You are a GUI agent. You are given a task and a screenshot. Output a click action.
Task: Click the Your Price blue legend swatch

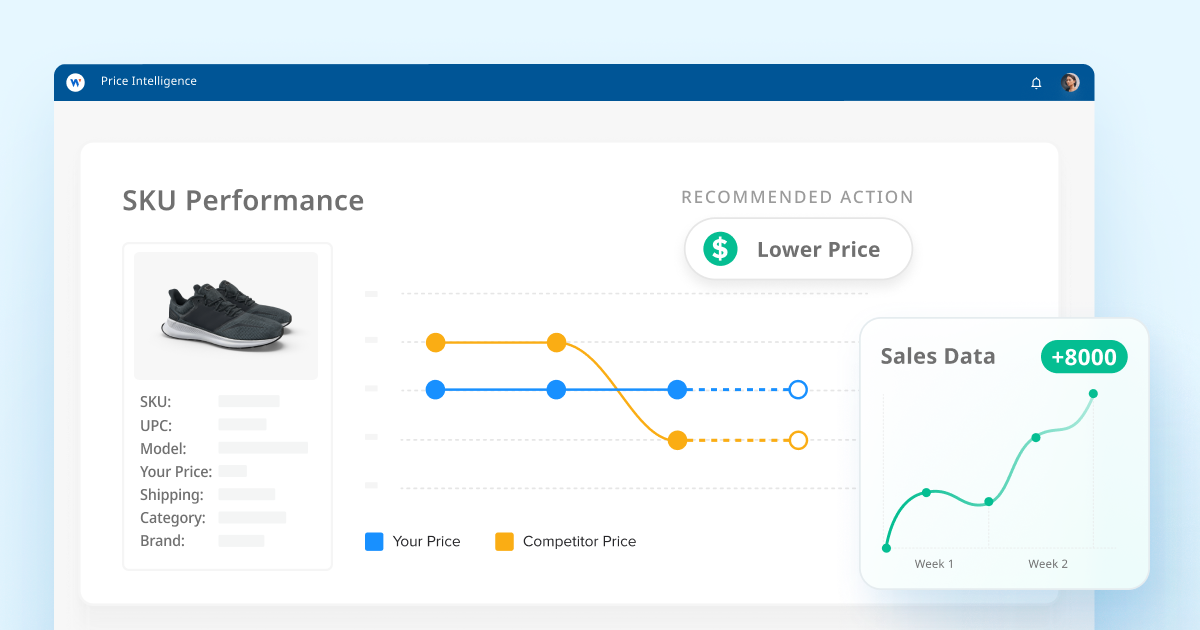[374, 541]
